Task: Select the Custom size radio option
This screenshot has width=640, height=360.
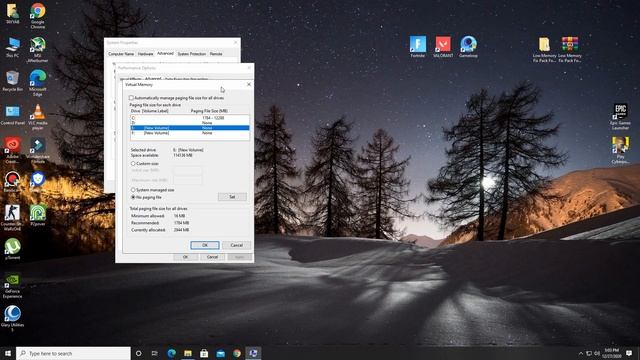Action: [x=133, y=163]
